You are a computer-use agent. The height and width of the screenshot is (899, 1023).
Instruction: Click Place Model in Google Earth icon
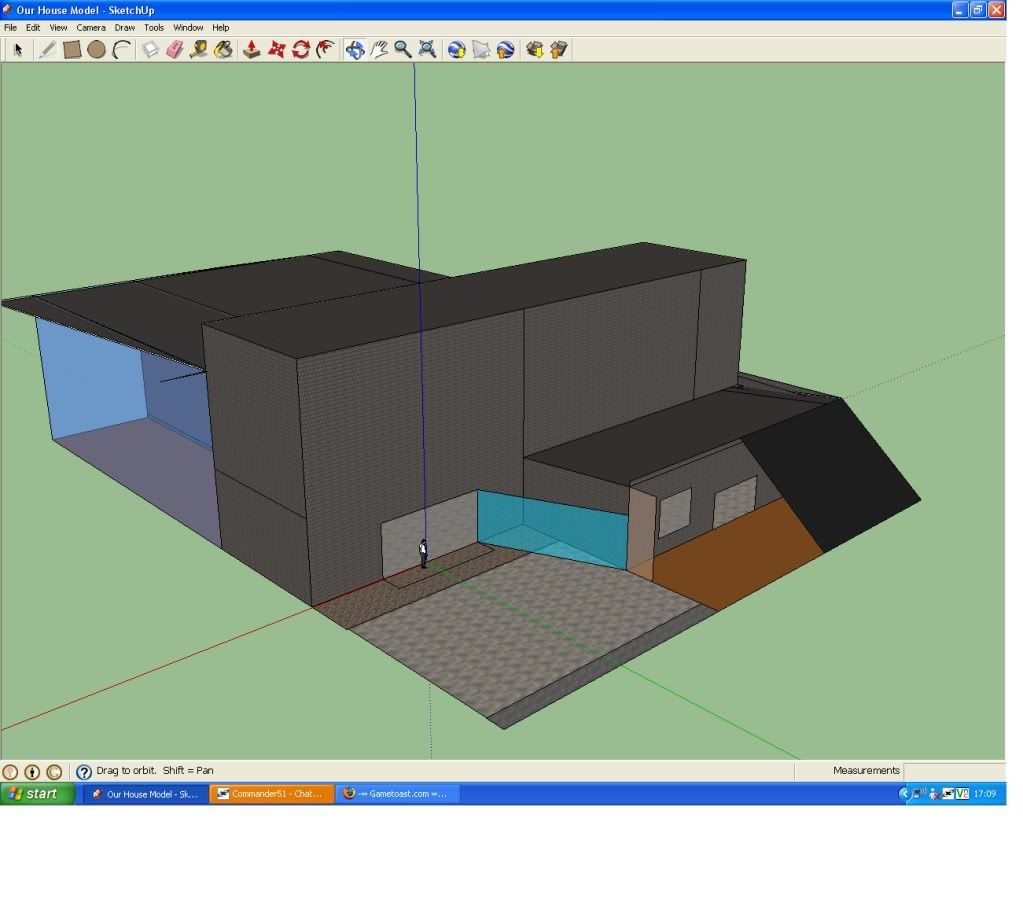coord(505,50)
